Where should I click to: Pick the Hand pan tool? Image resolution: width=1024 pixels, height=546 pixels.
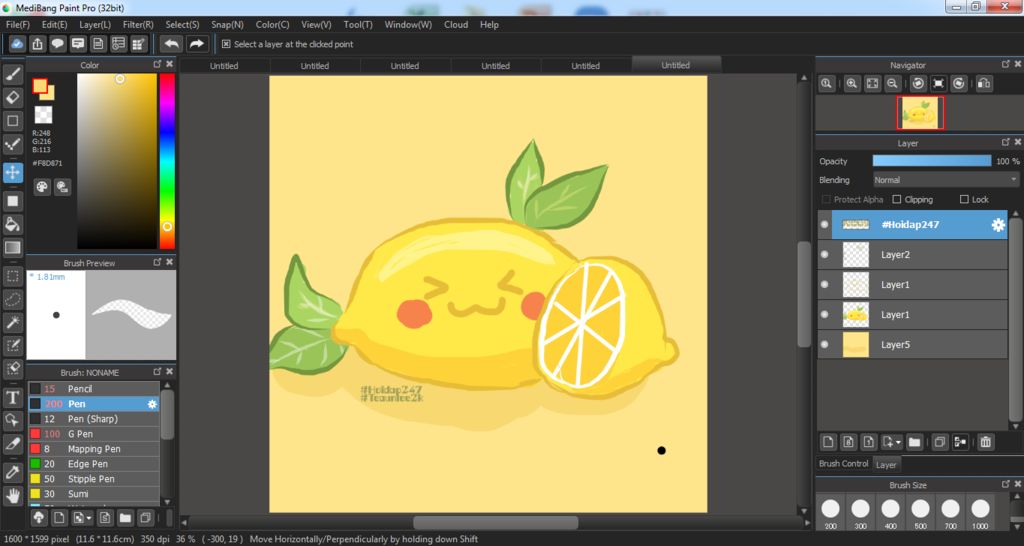click(x=13, y=495)
